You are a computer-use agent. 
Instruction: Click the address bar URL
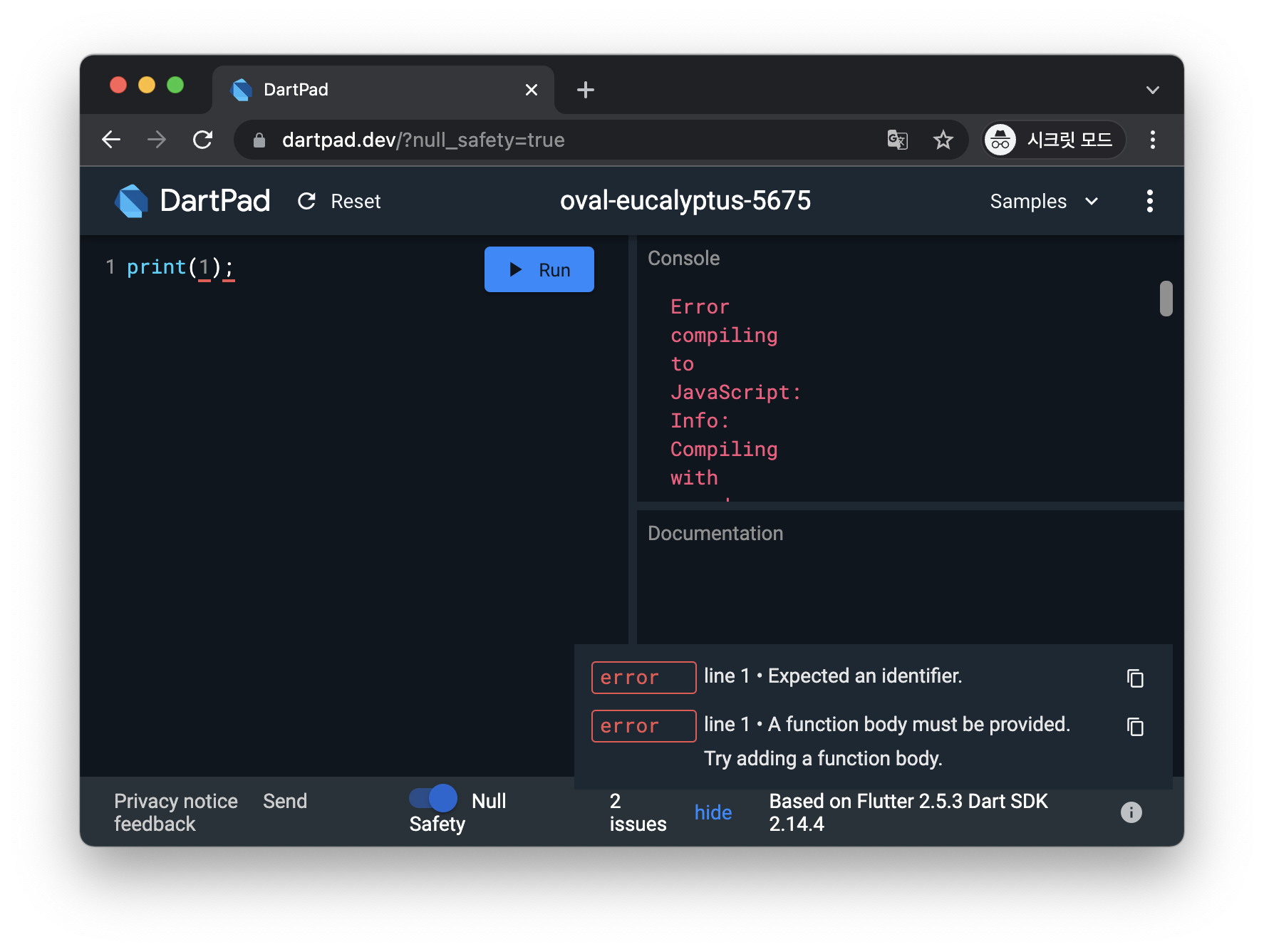click(x=423, y=140)
